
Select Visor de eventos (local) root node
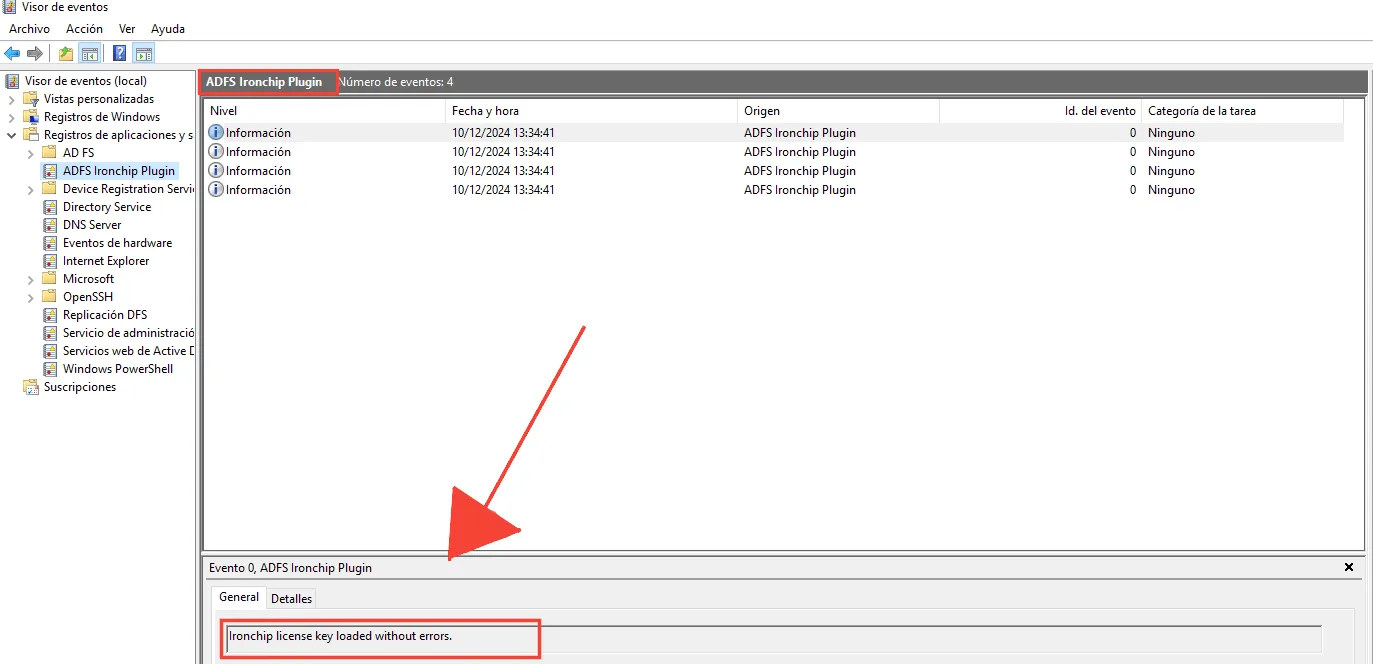(86, 81)
